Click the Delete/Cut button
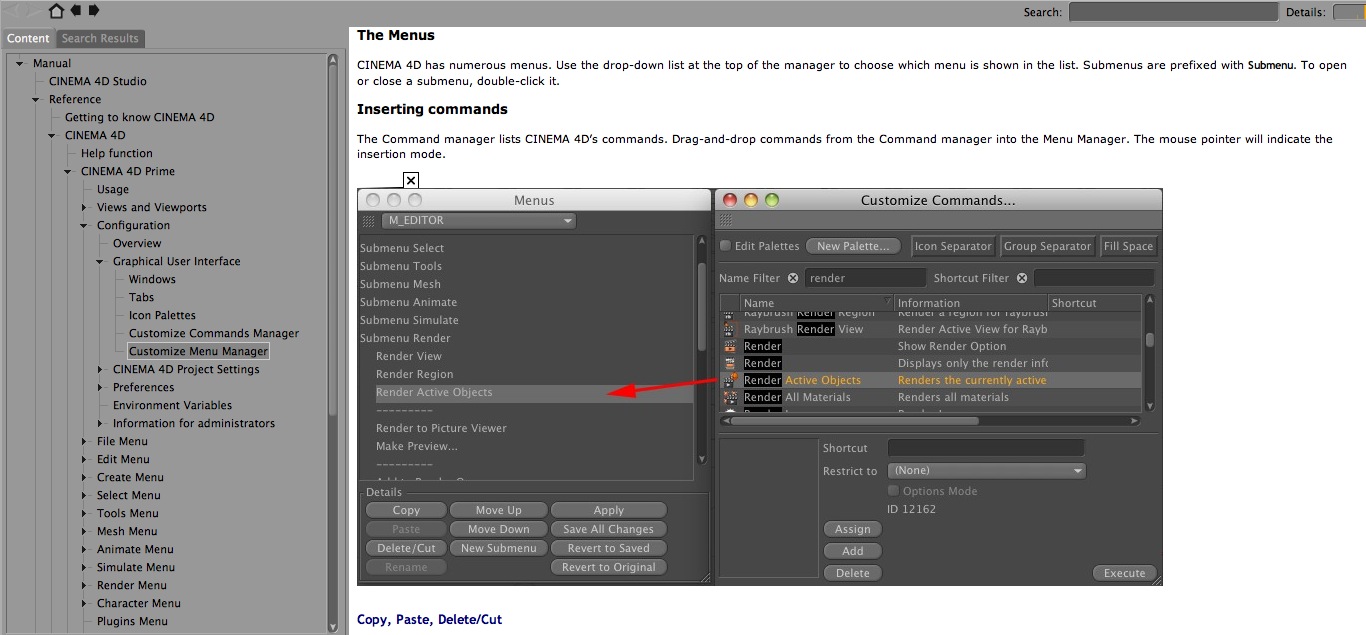The height and width of the screenshot is (635, 1366). (x=406, y=548)
